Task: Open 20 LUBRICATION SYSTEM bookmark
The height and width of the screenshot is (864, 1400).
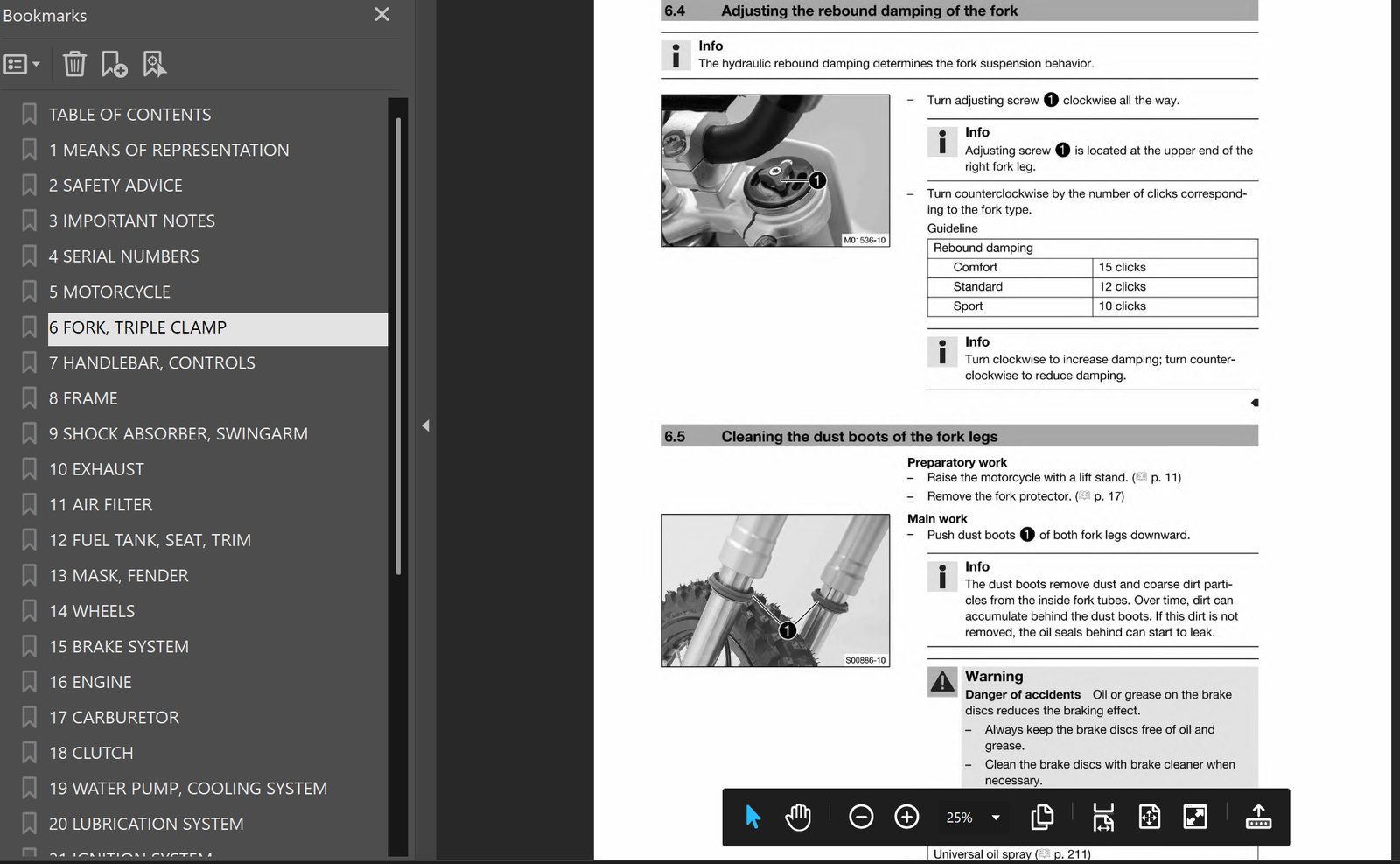Action: tap(146, 824)
